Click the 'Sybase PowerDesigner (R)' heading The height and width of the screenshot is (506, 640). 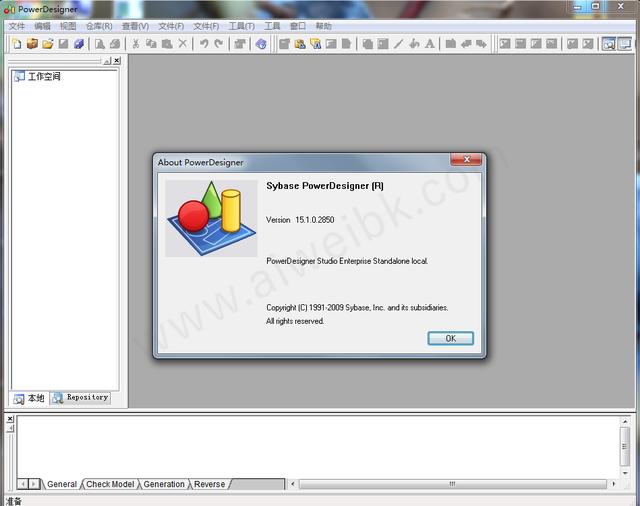(x=325, y=186)
